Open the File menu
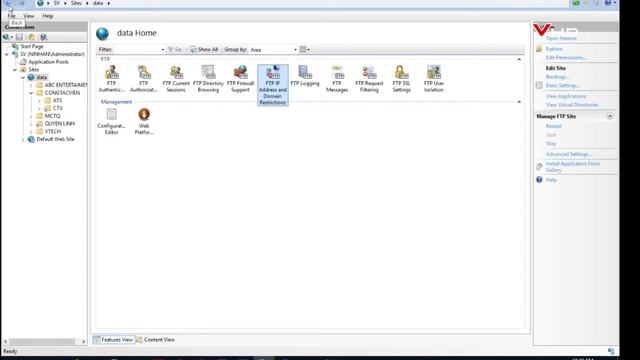 tap(11, 16)
